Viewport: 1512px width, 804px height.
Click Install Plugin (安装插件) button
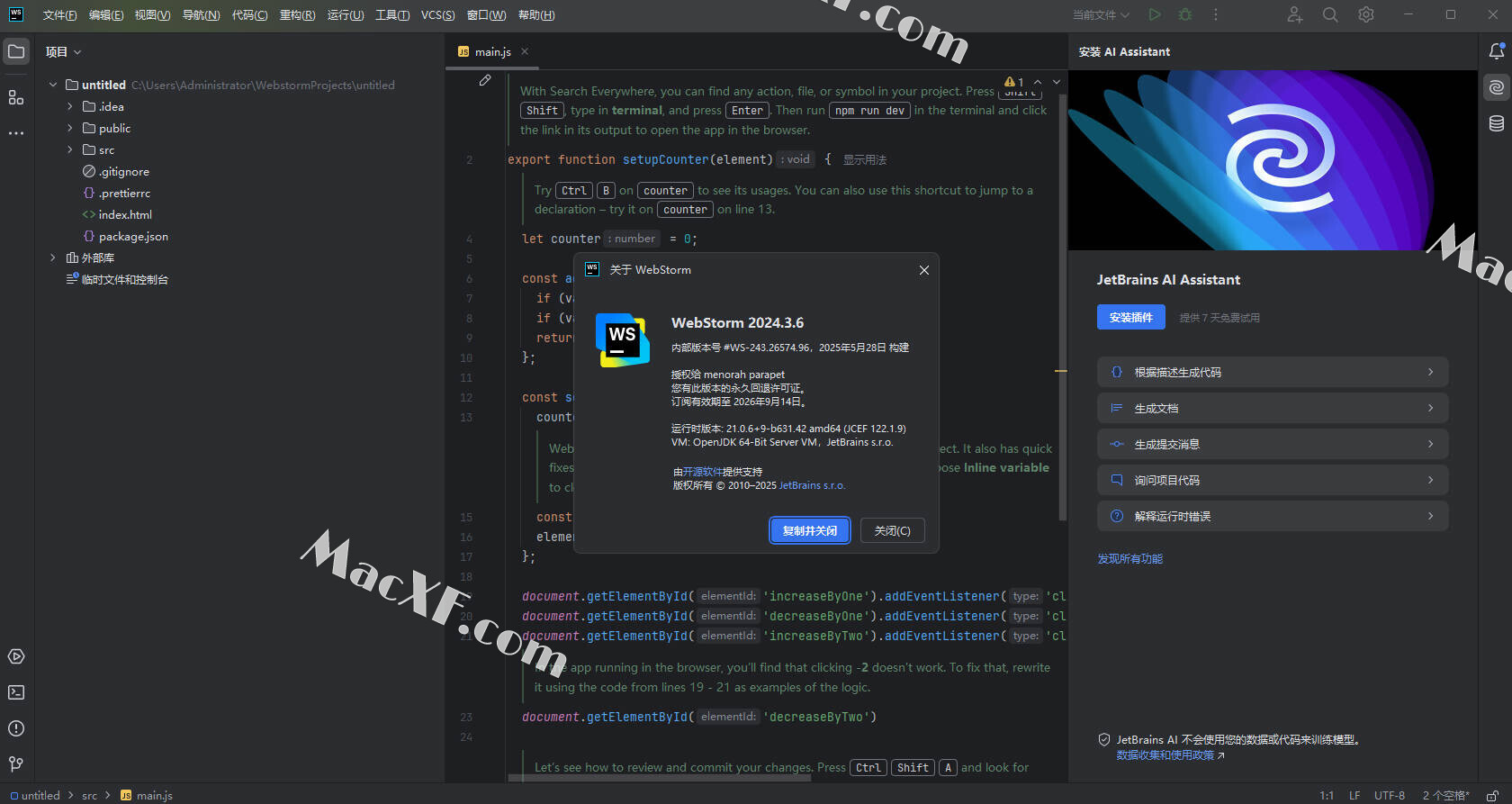[1130, 317]
